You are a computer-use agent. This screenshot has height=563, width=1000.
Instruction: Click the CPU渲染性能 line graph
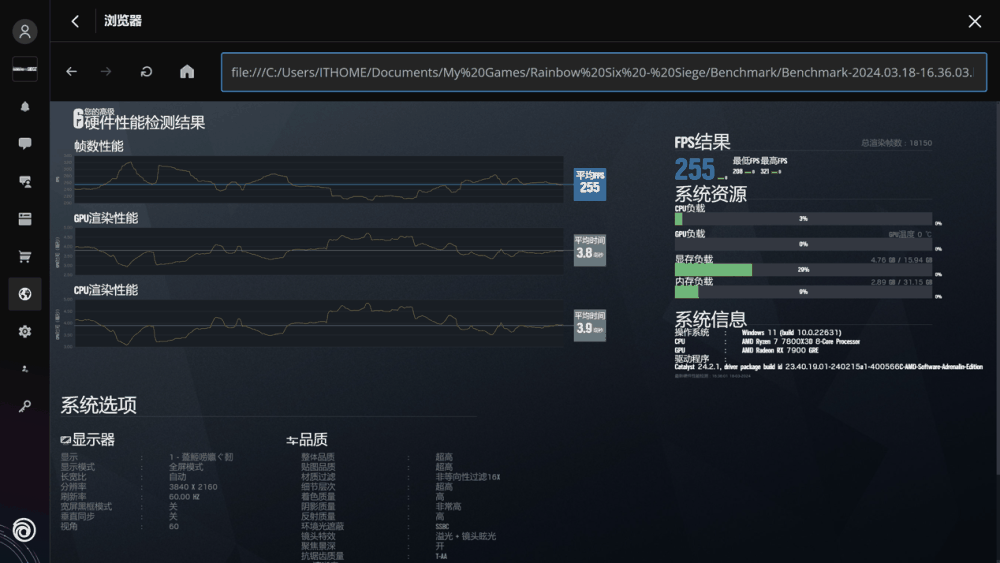tap(318, 323)
